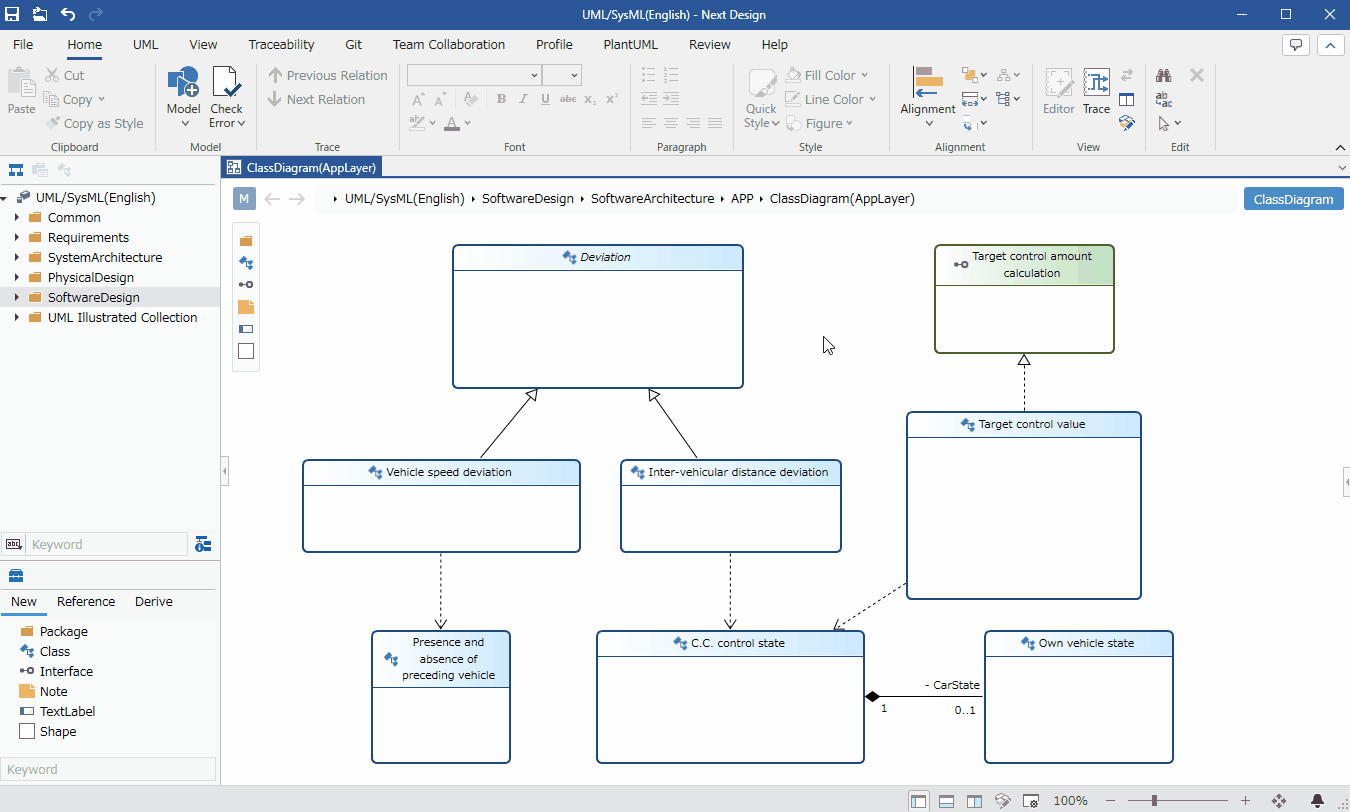Select Interface in the New toolbox list

tap(66, 671)
